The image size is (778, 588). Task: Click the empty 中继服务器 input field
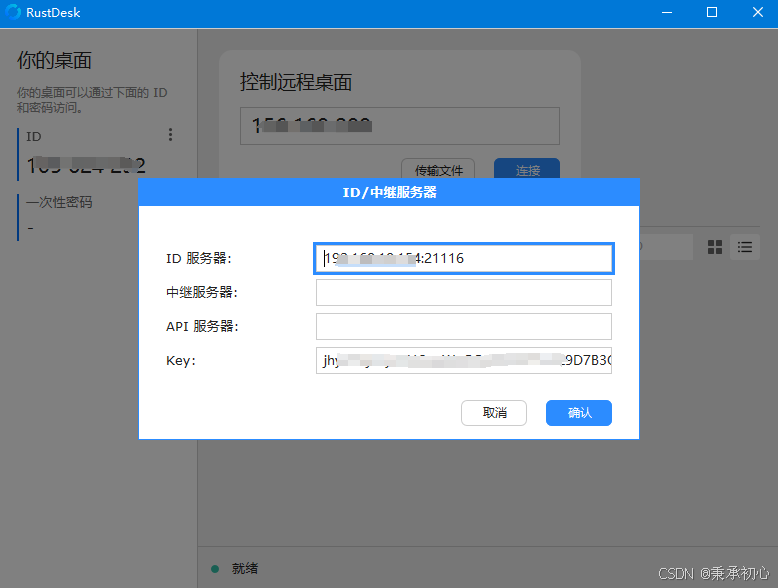point(463,292)
